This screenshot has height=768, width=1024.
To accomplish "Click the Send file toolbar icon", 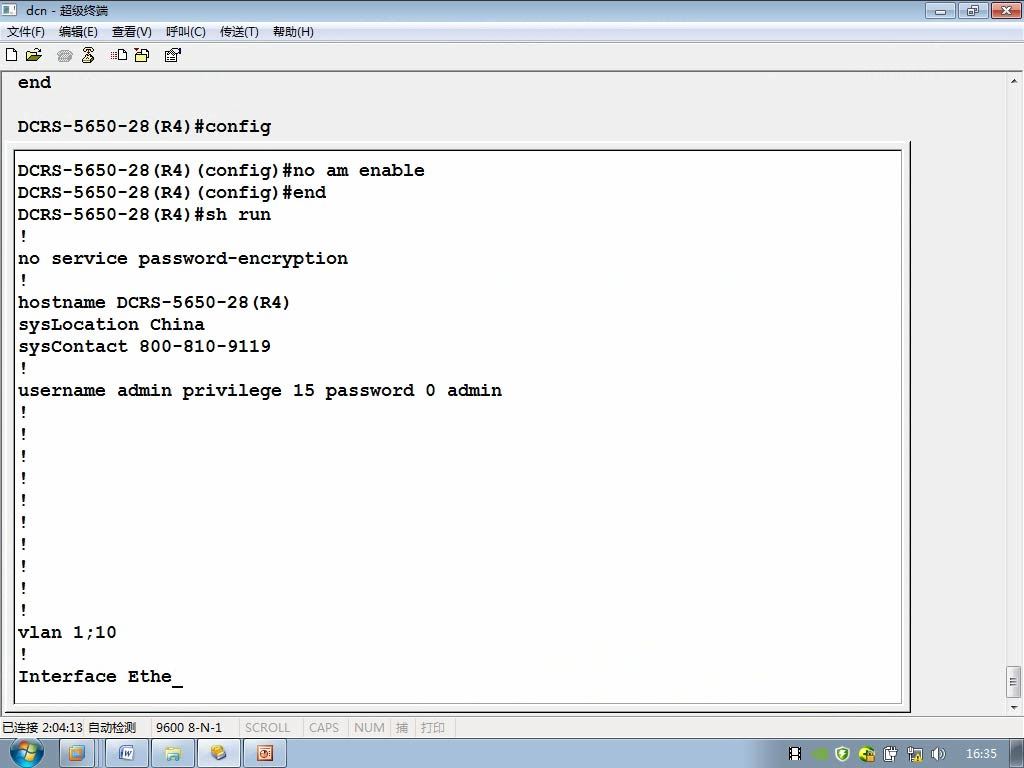I will pyautogui.click(x=119, y=55).
